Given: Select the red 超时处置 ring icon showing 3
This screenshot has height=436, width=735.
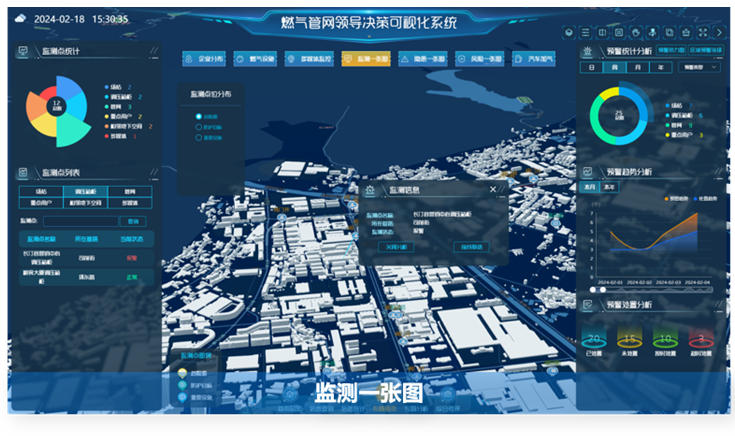Looking at the screenshot, I should click(699, 340).
